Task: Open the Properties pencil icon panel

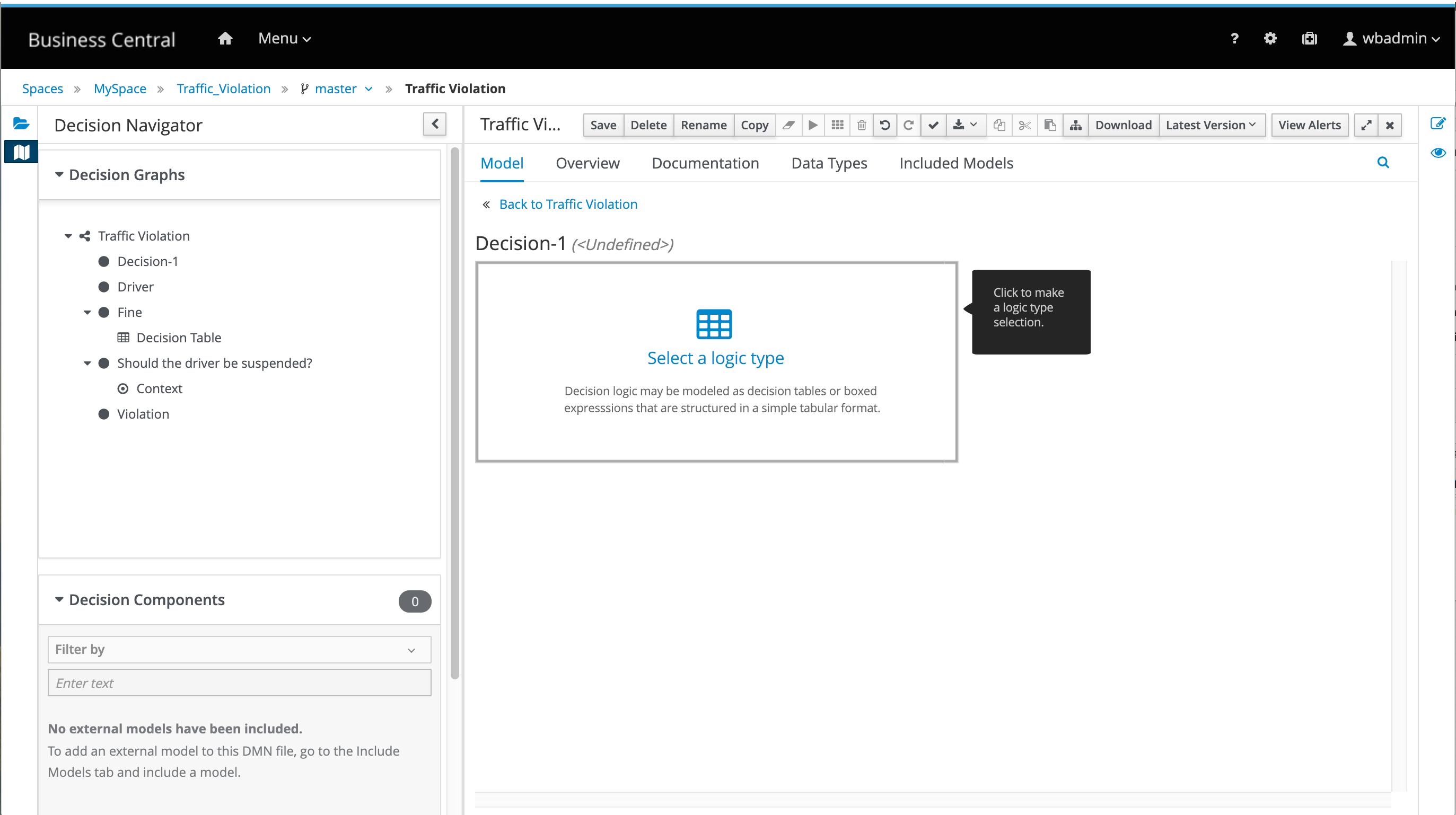Action: pos(1438,123)
